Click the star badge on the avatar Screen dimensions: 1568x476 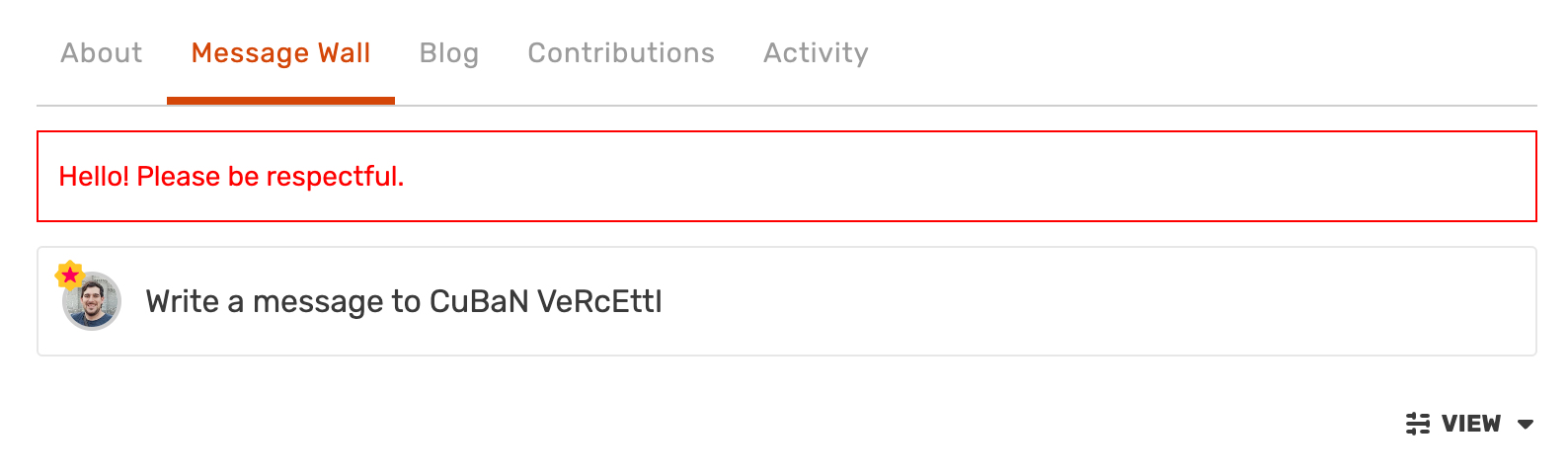[x=70, y=275]
